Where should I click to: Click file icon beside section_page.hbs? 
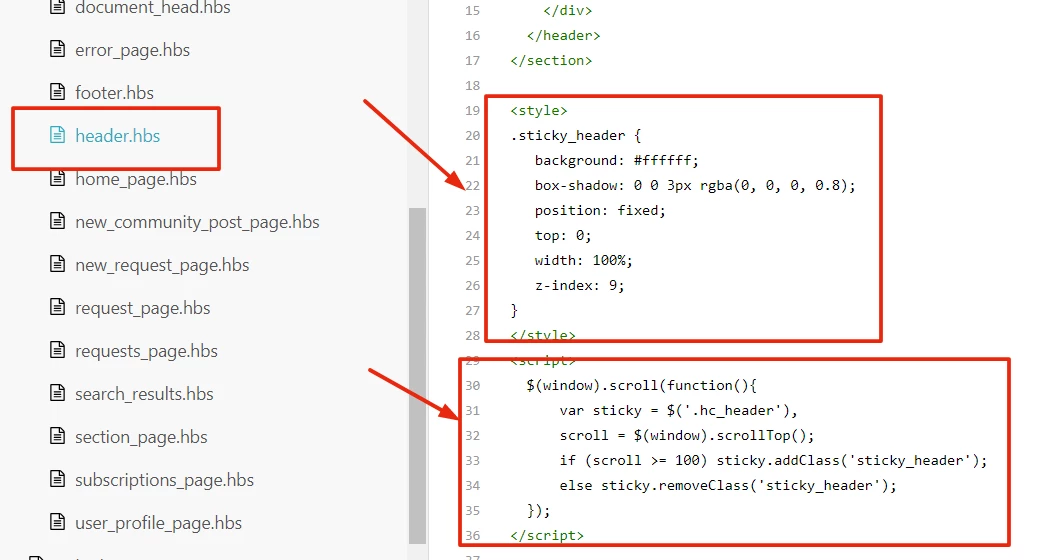[x=58, y=436]
